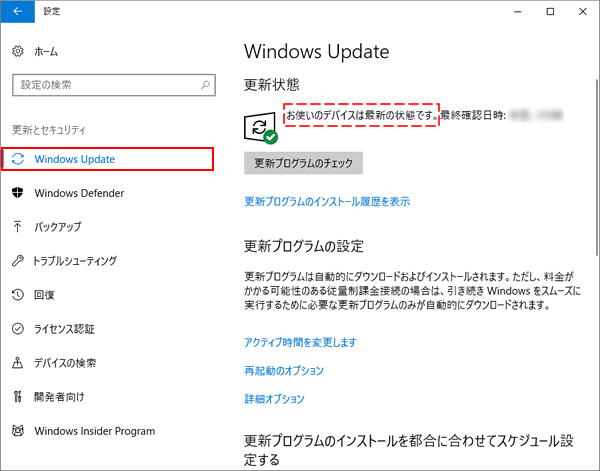
Task: Open 更新プログラムのインストール履歴を表示 link
Action: [x=327, y=201]
